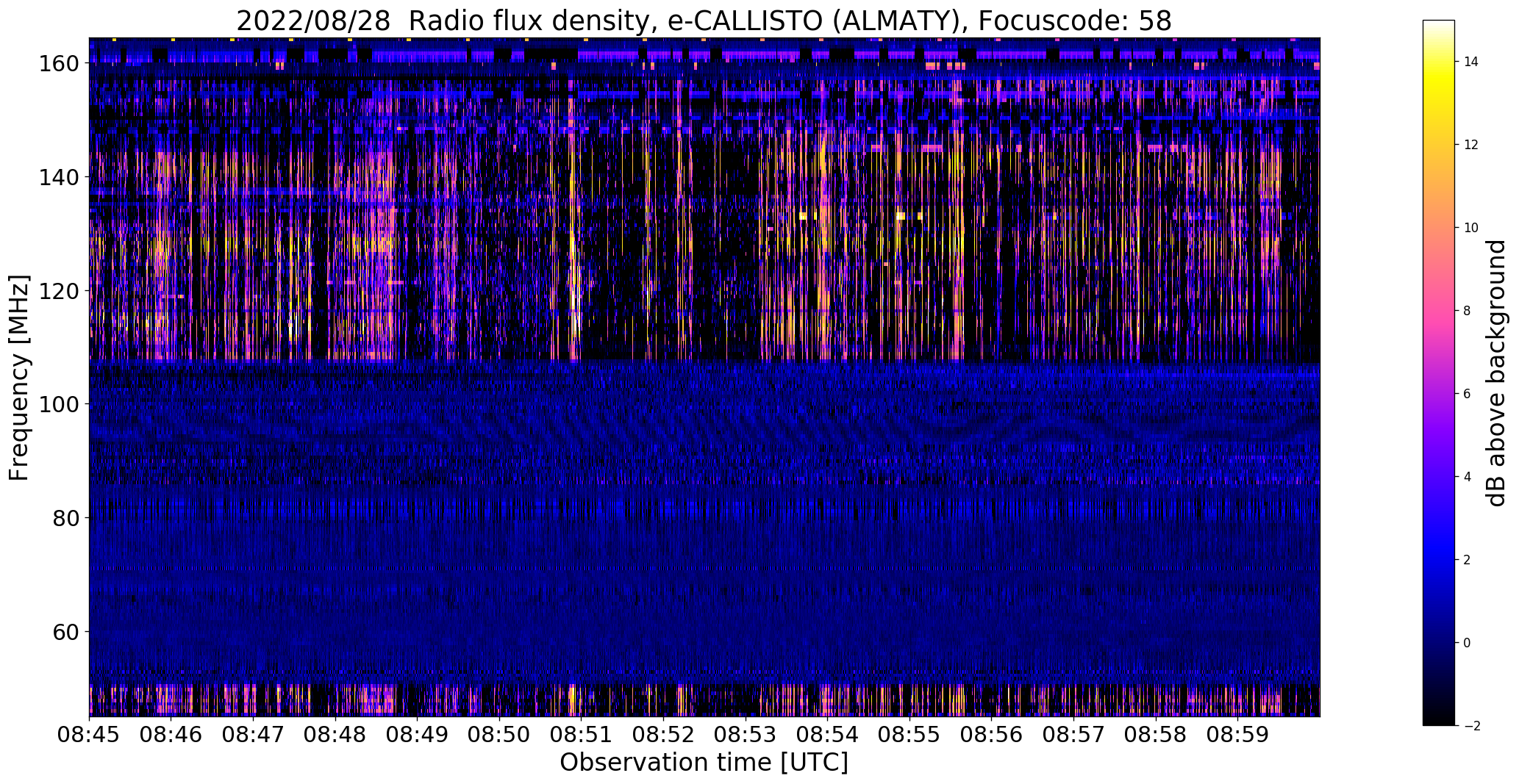
Task: Click the 140 MHz frequency tick label
Action: tap(58, 177)
